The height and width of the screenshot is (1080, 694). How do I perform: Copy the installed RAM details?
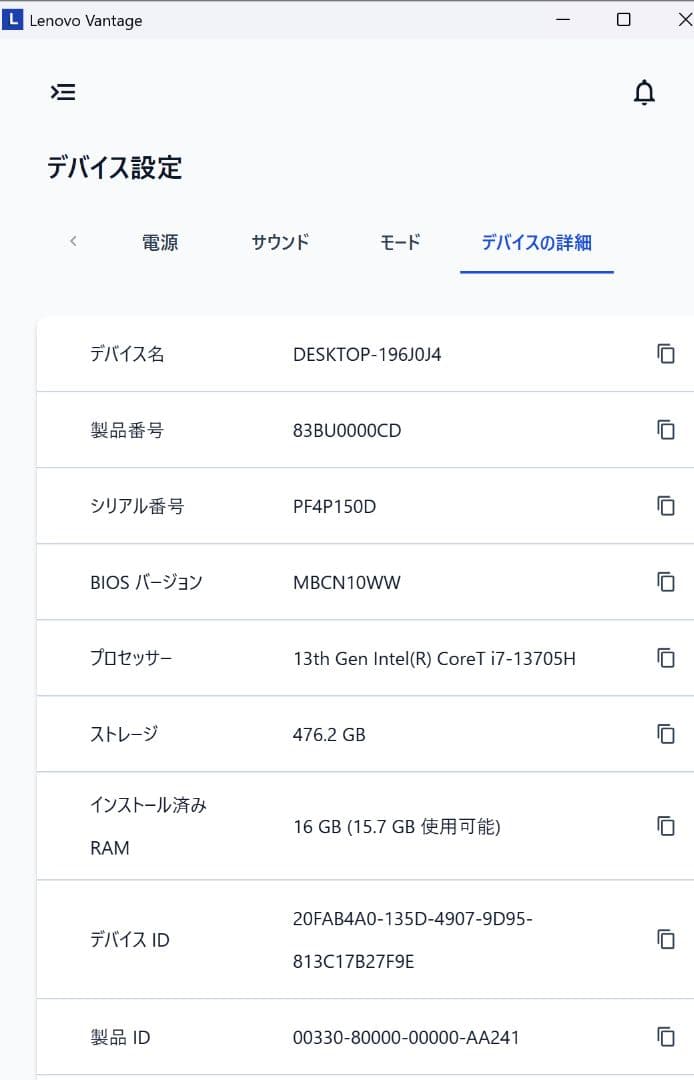click(x=665, y=826)
